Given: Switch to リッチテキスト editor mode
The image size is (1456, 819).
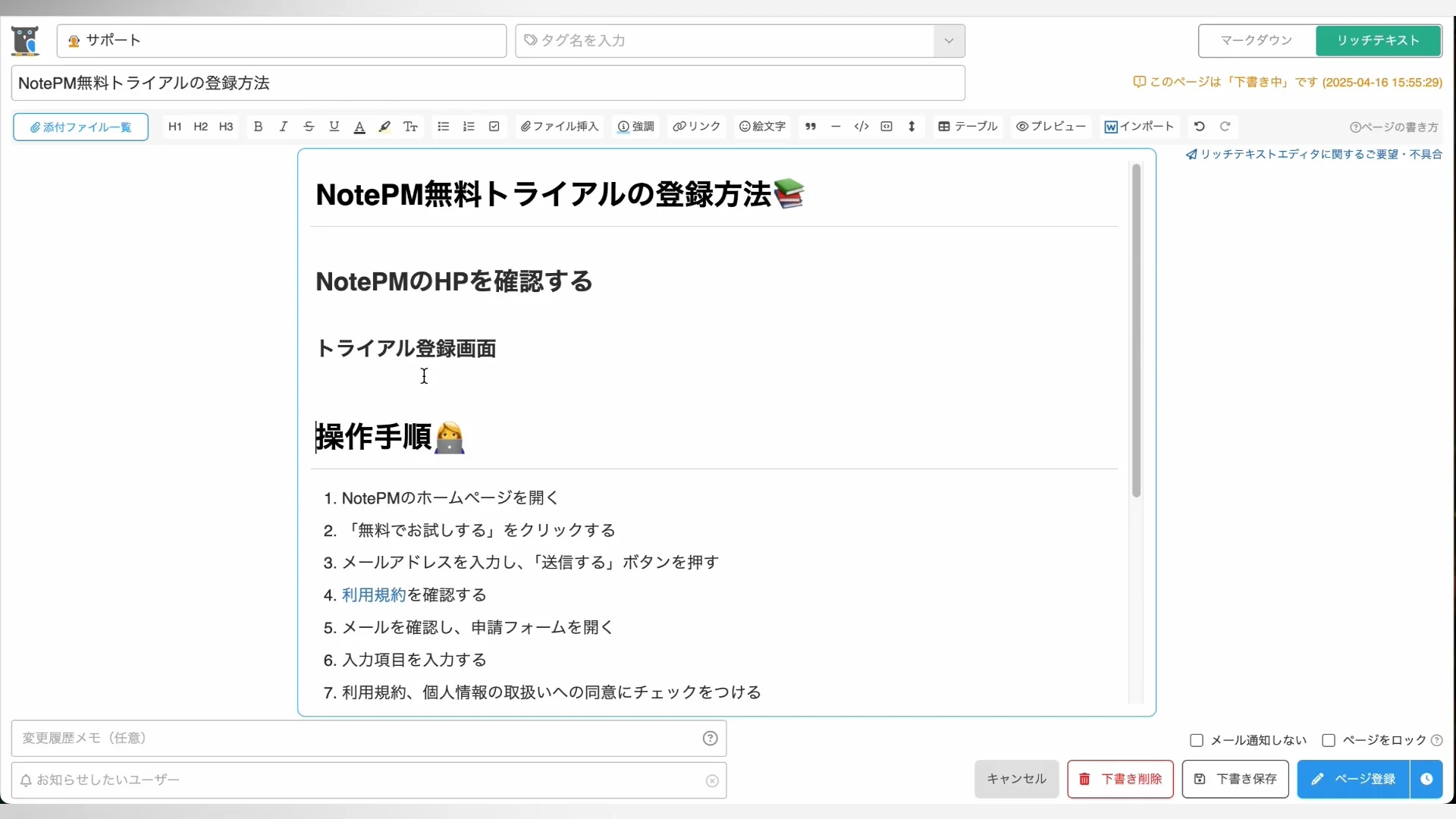Looking at the screenshot, I should 1378,41.
